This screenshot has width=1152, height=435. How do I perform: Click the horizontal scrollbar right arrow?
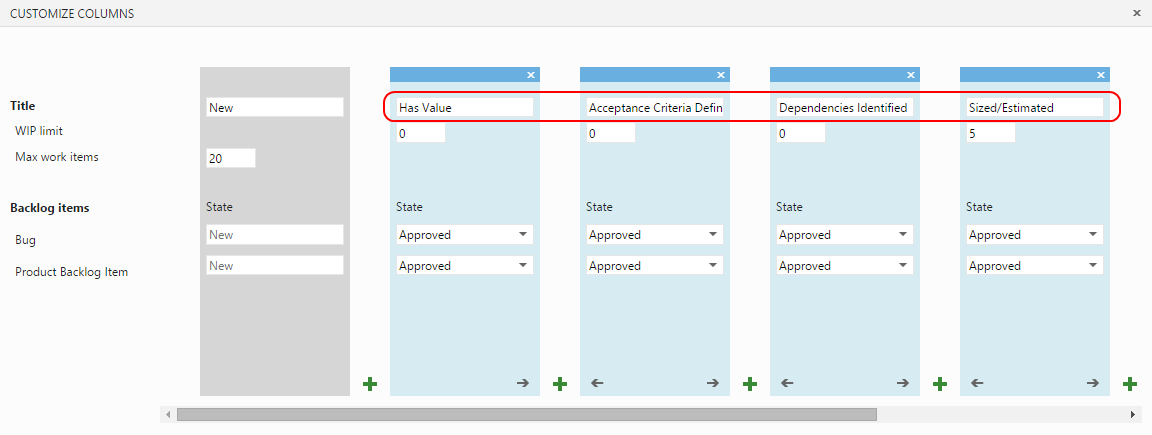[1133, 414]
